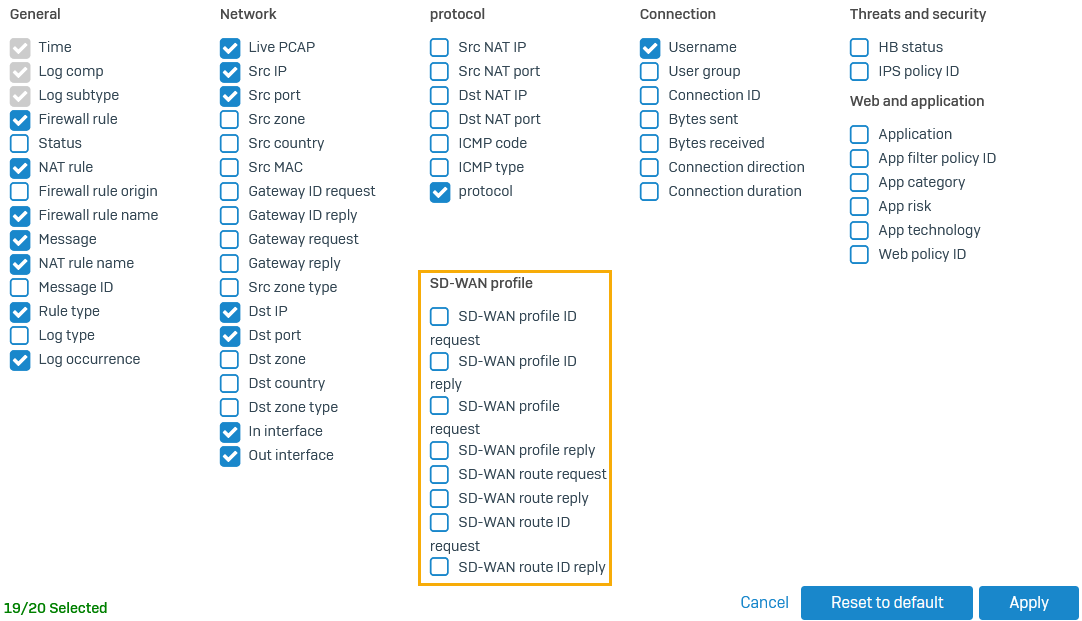Check the Src MAC option
This screenshot has height=621, width=1082.
pyautogui.click(x=230, y=167)
